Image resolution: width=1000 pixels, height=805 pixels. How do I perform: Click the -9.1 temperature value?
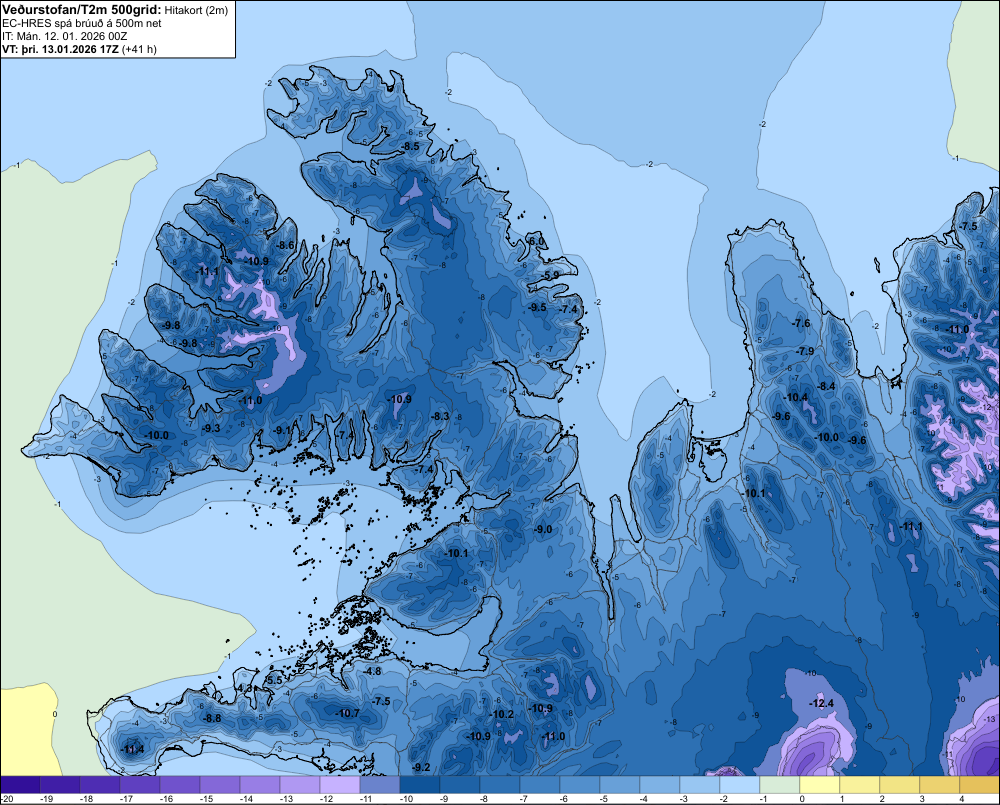(x=282, y=431)
